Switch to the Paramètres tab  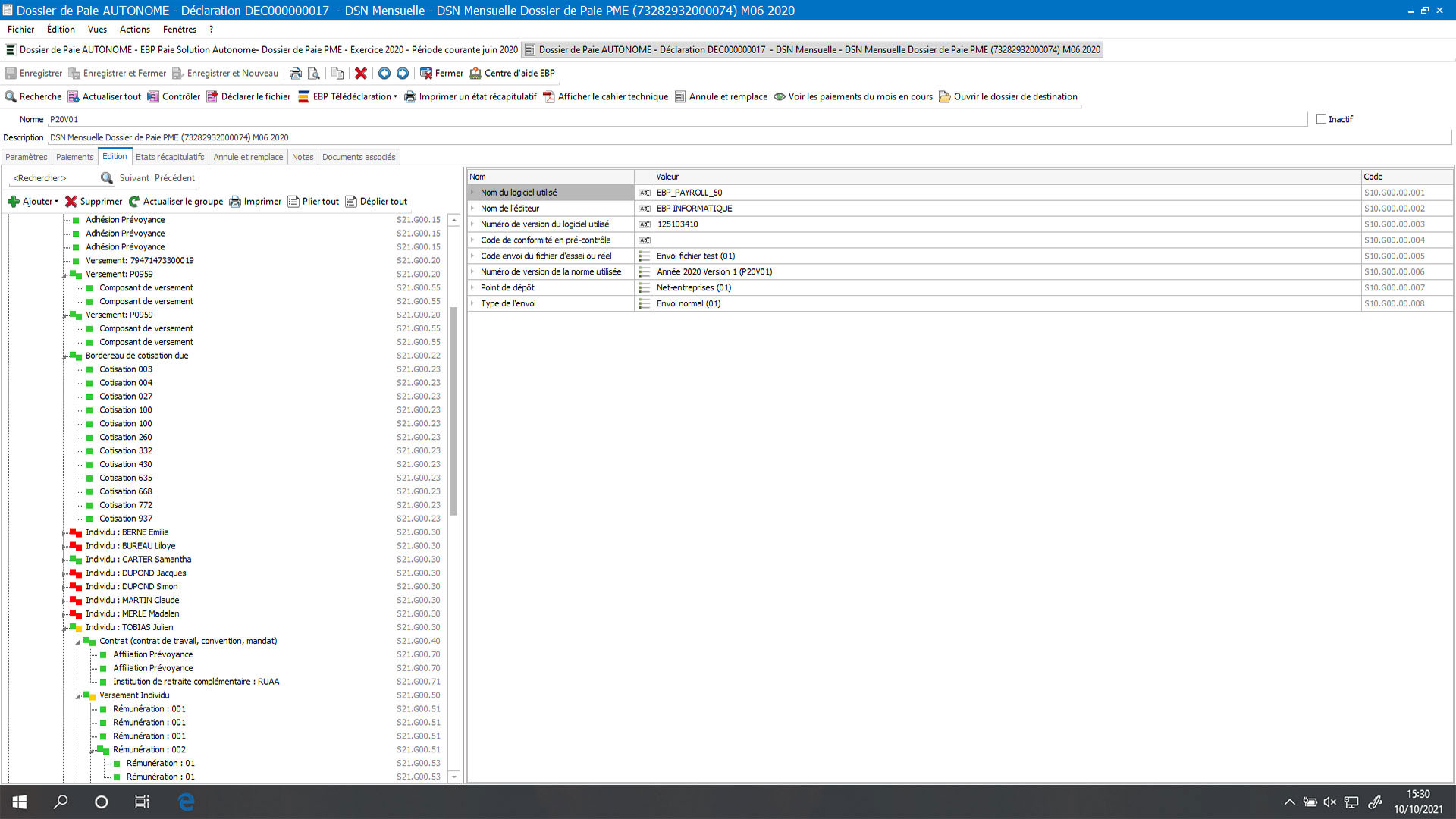pos(27,157)
